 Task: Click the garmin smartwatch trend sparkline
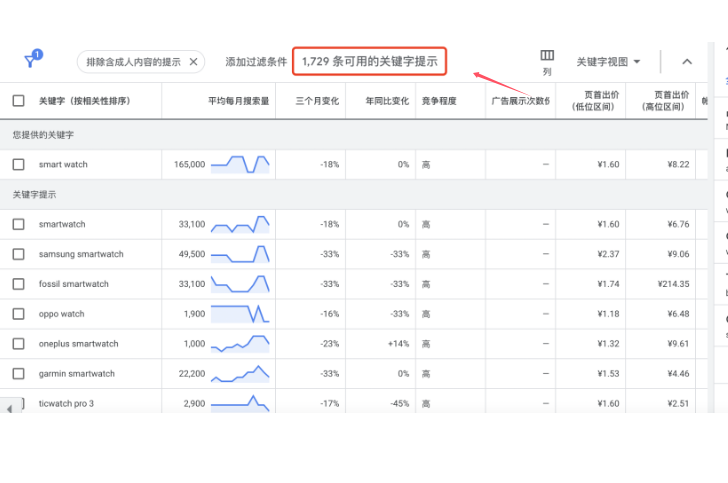click(x=240, y=374)
